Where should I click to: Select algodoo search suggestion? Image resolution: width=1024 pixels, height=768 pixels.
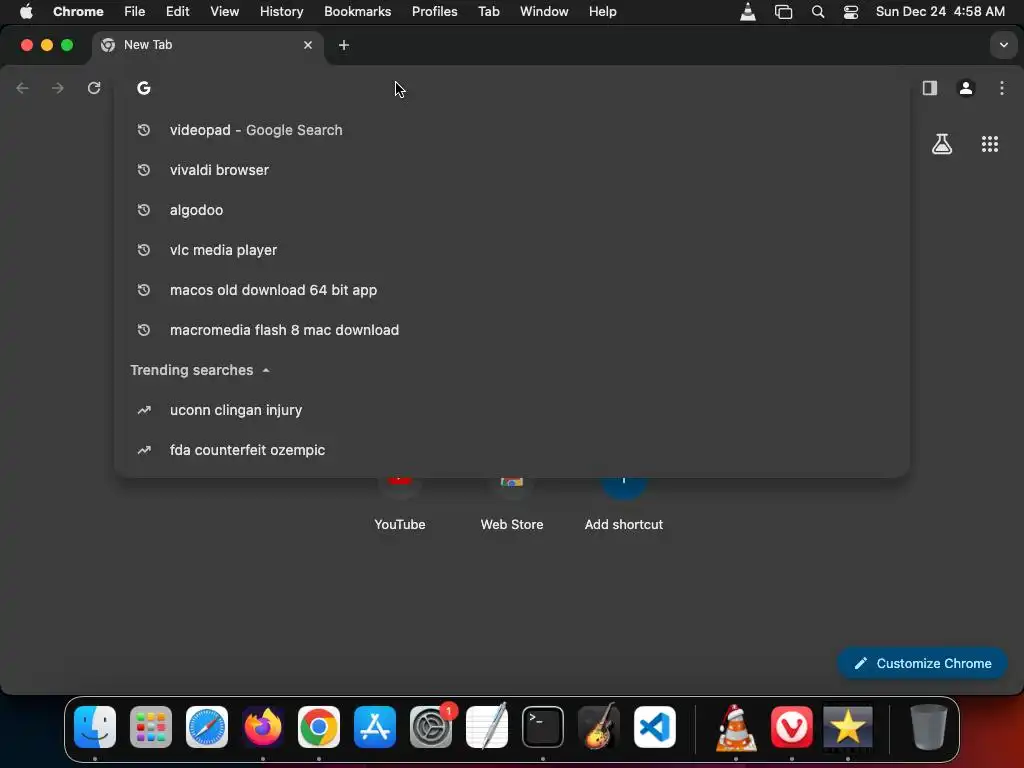click(511, 210)
